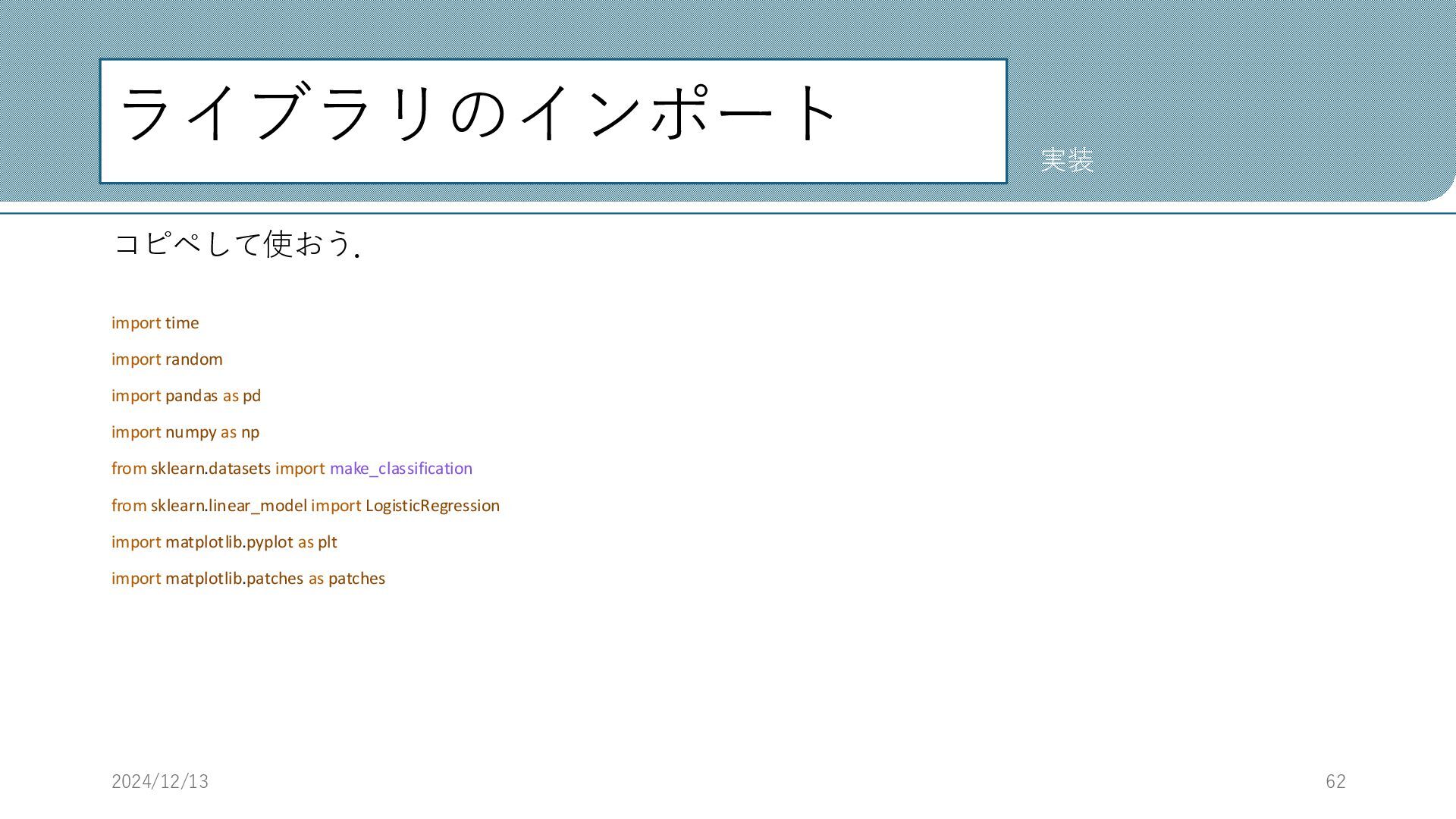
Task: Click the line 'import matplotlib.patches as patches'
Action: pos(248,579)
